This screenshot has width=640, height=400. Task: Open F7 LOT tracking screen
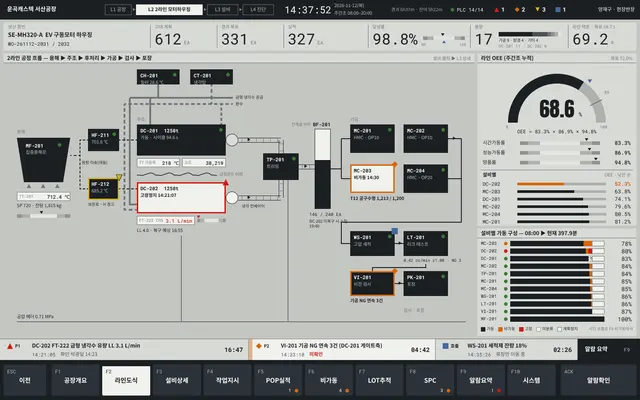(x=379, y=380)
